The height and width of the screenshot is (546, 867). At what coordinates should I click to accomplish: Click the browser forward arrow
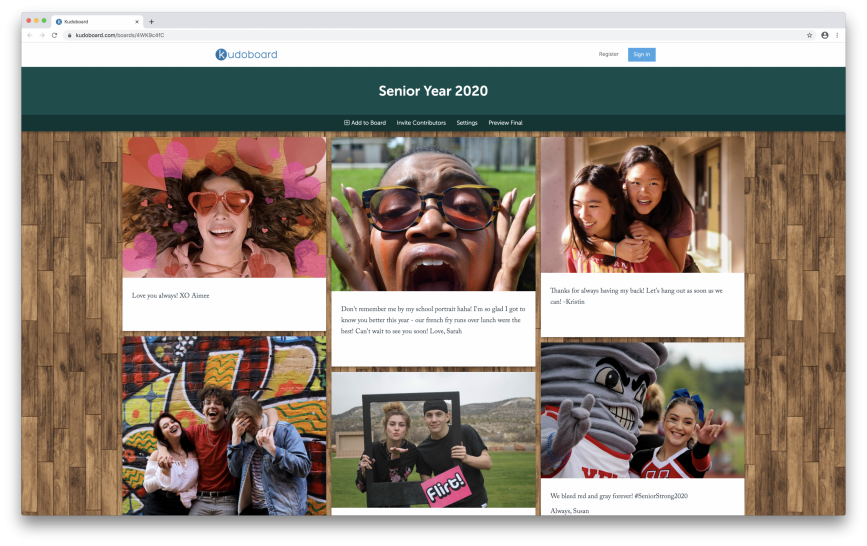click(x=42, y=35)
